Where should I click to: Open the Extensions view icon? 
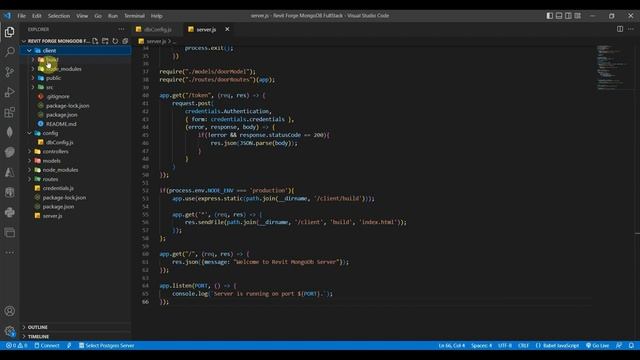[x=9, y=112]
